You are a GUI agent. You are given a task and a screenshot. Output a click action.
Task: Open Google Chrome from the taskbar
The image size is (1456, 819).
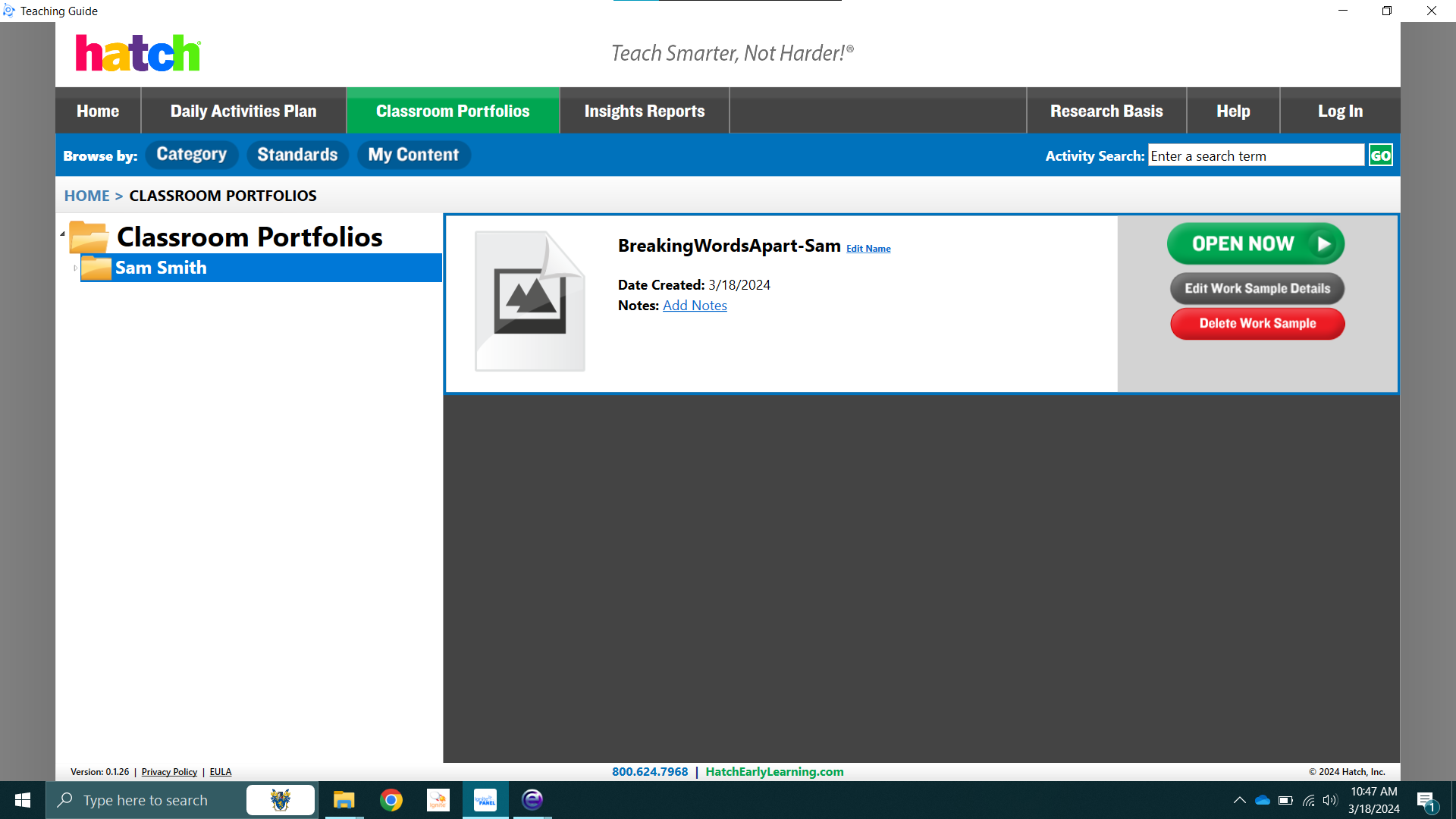(391, 799)
